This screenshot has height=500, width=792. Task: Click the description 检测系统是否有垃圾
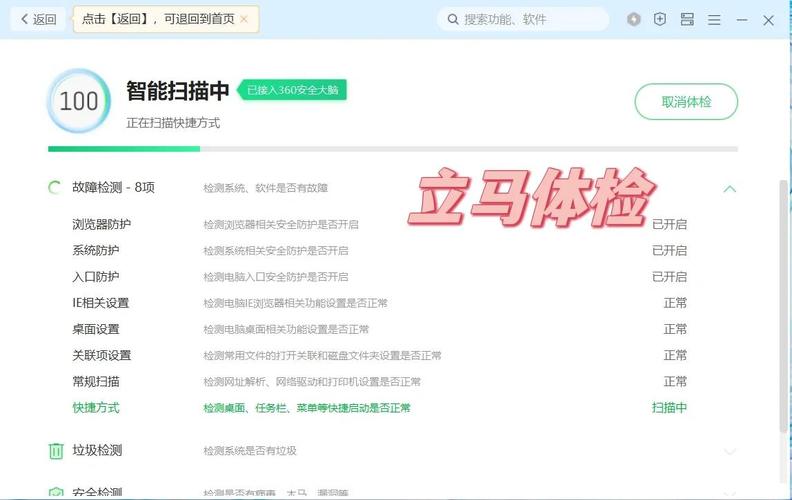click(250, 451)
